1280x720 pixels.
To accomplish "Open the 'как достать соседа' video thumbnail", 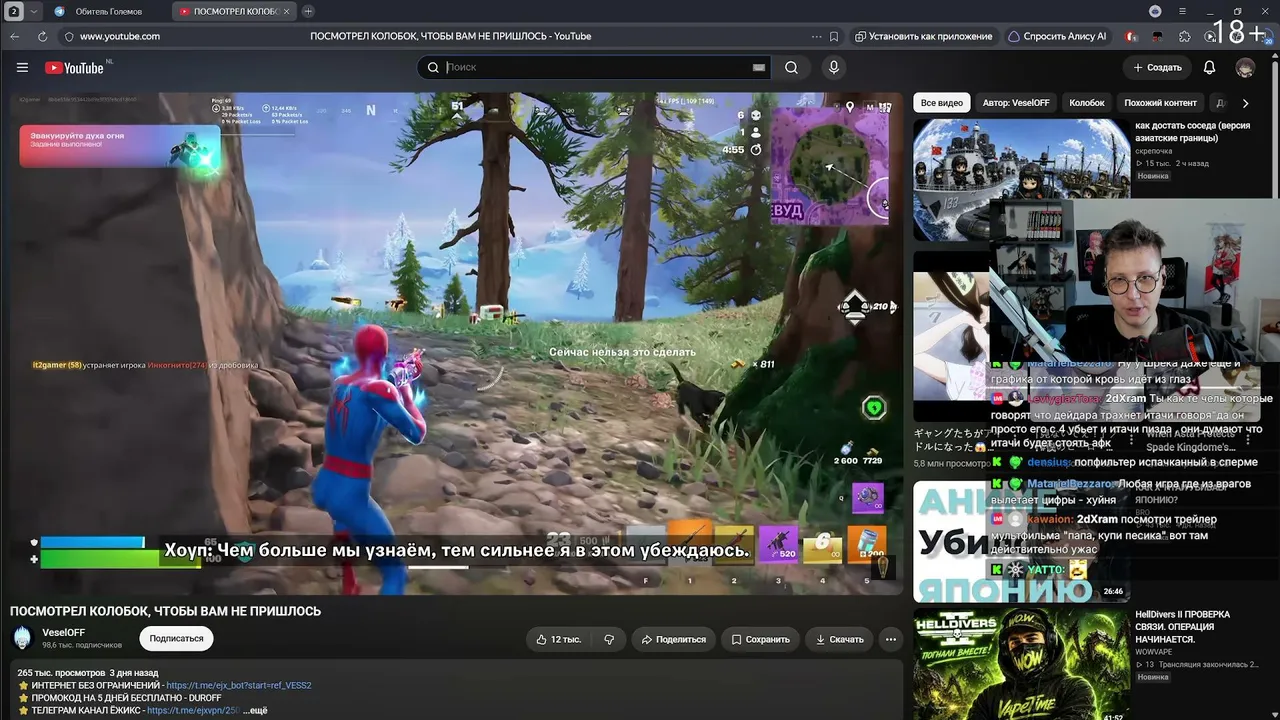I will pos(1021,180).
